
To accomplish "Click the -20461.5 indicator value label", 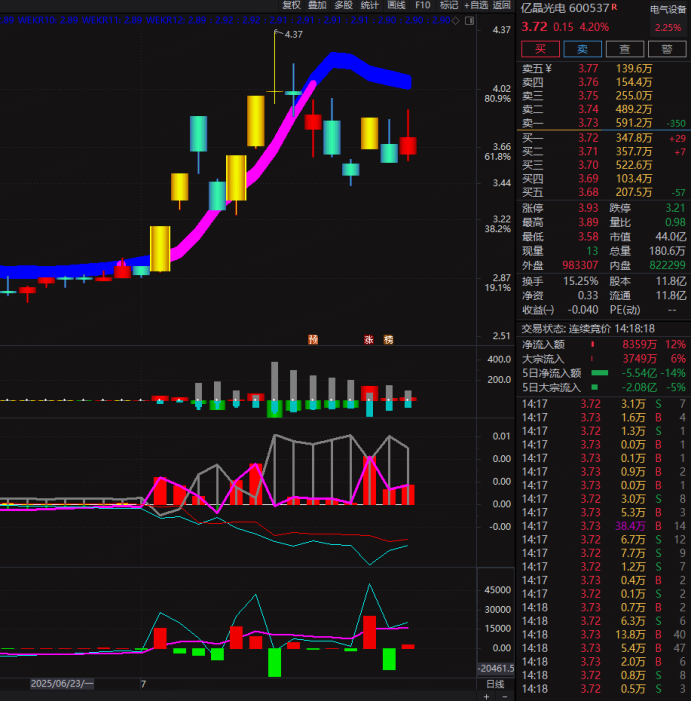I will (496, 669).
